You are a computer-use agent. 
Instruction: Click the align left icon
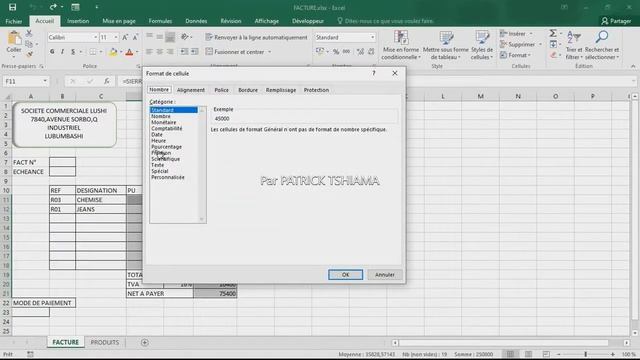coord(149,52)
